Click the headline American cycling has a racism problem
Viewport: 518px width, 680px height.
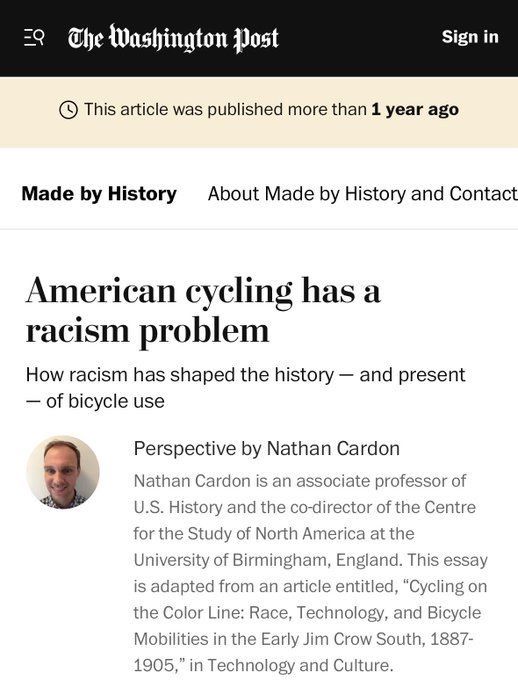coord(203,310)
